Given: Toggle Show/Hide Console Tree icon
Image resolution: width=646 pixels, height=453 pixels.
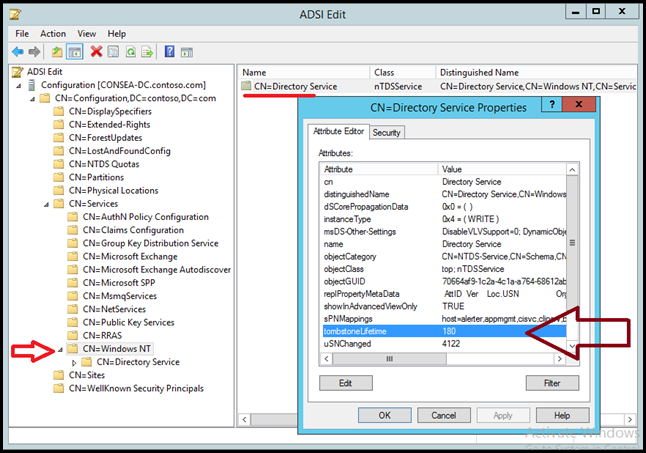Looking at the screenshot, I should click(x=75, y=51).
